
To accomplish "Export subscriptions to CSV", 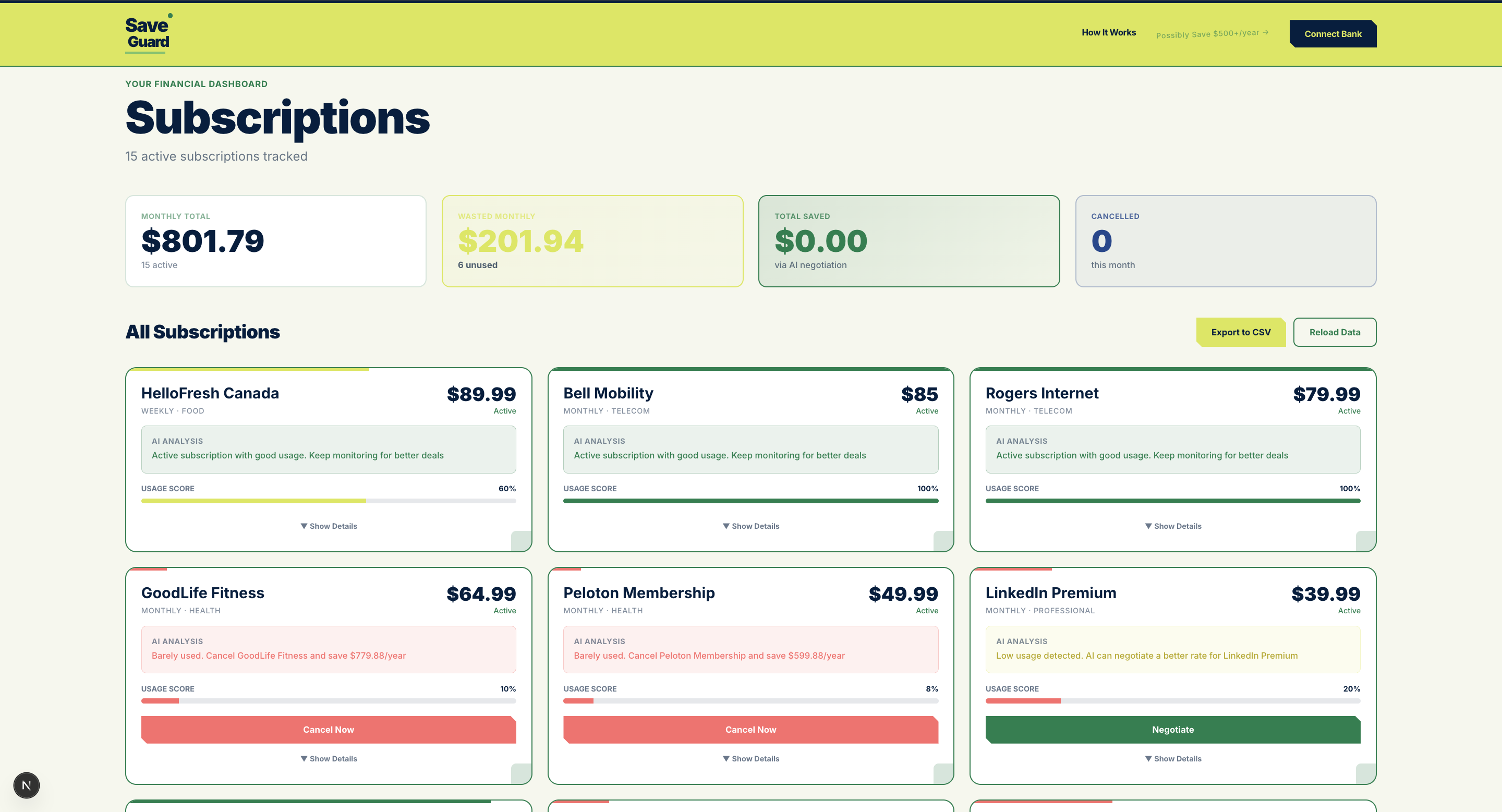I will tap(1241, 332).
